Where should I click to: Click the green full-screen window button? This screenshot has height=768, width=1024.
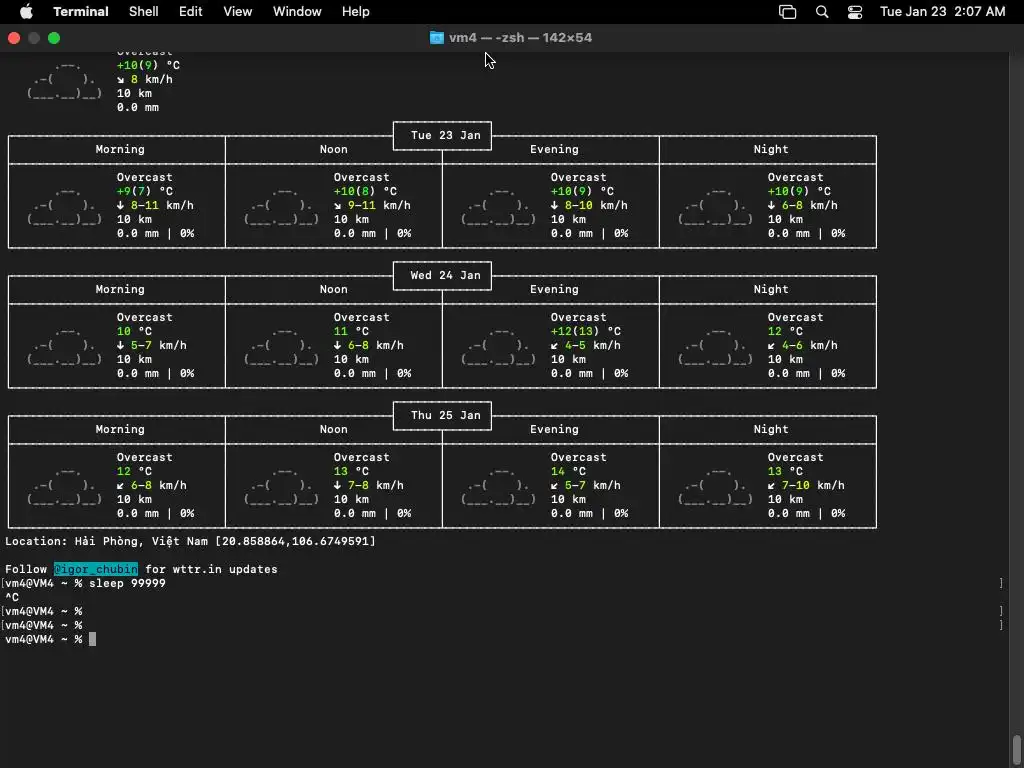click(54, 38)
